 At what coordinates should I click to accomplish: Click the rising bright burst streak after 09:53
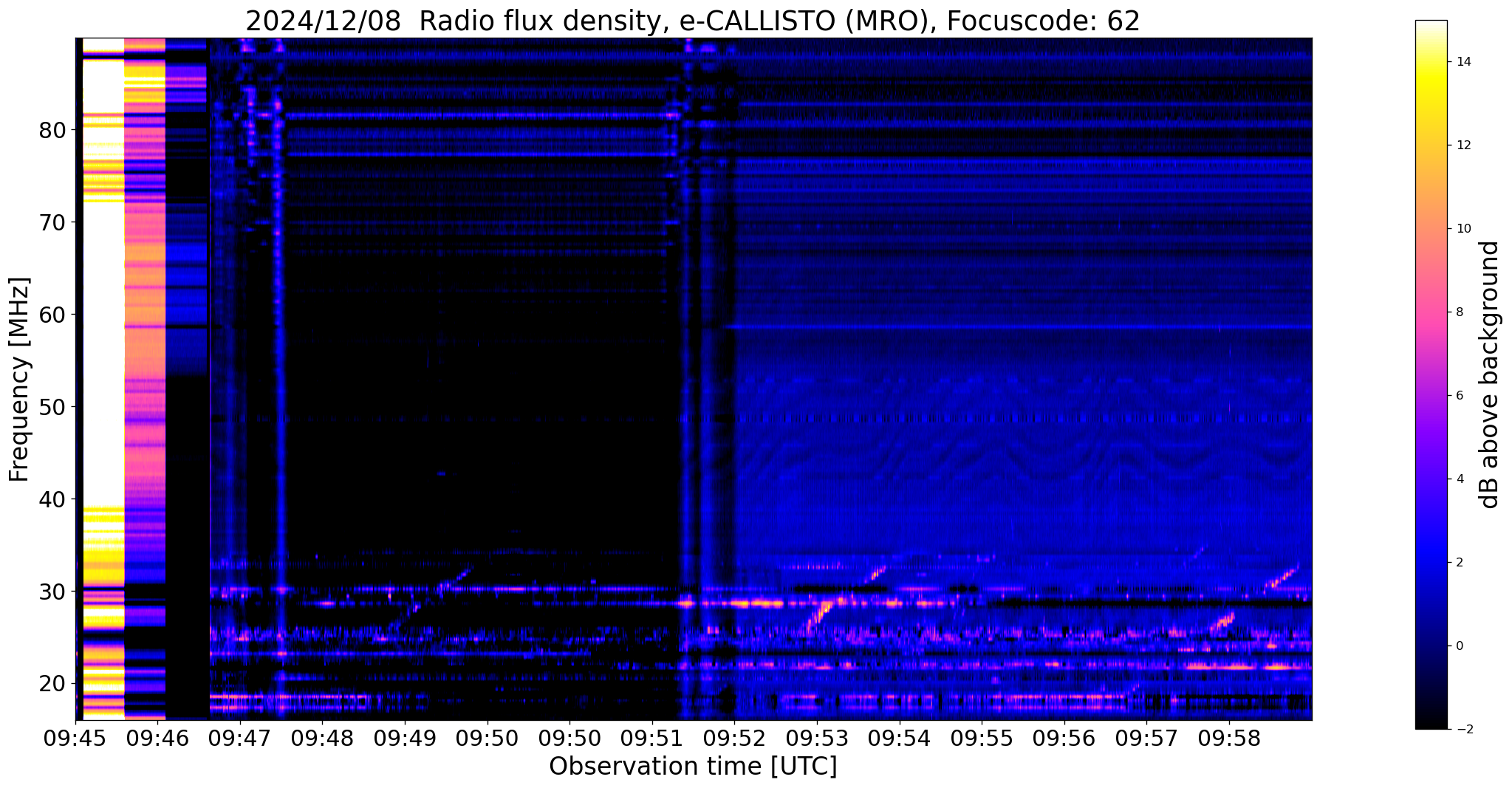(x=820, y=616)
